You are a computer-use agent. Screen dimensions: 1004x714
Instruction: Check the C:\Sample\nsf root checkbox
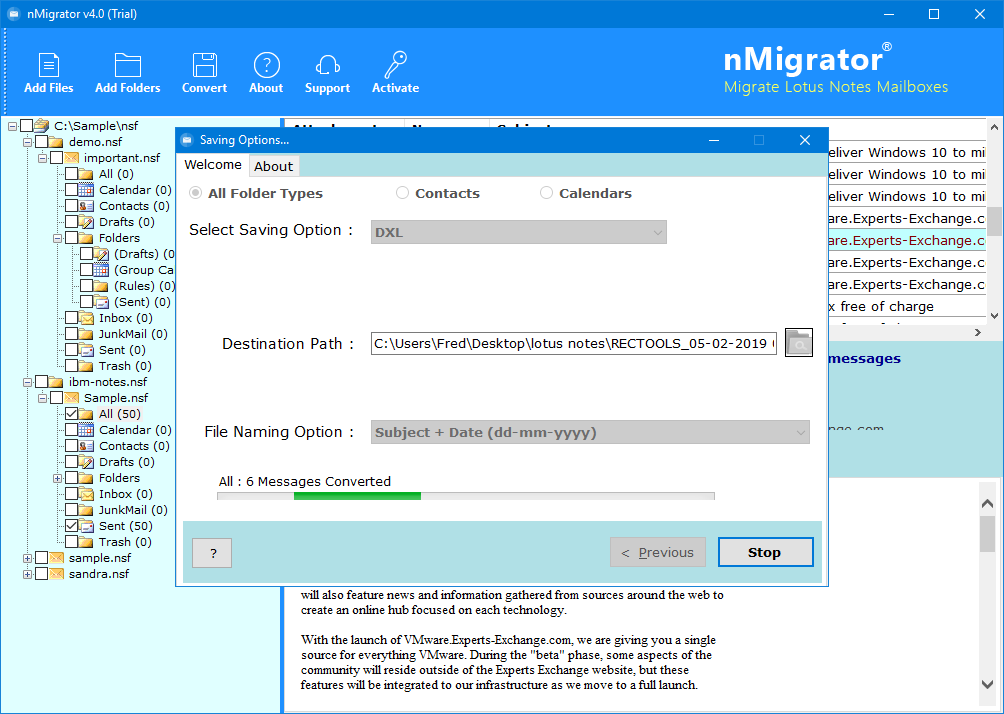tap(26, 126)
